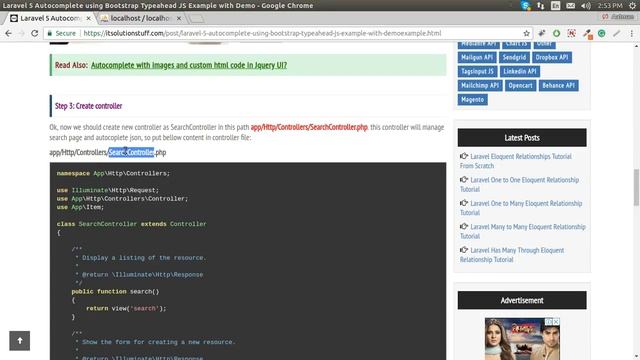
Task: Open Laravel One to Many Eloquent Relationship Tutorial
Action: click(x=521, y=208)
